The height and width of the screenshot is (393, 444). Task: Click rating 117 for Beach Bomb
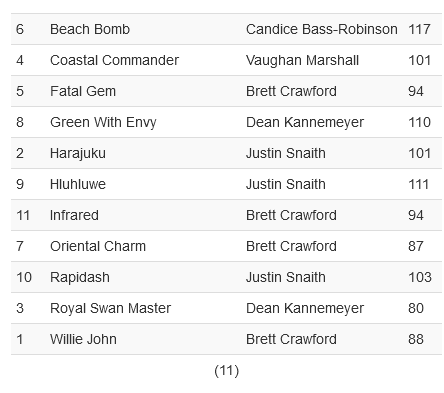419,29
